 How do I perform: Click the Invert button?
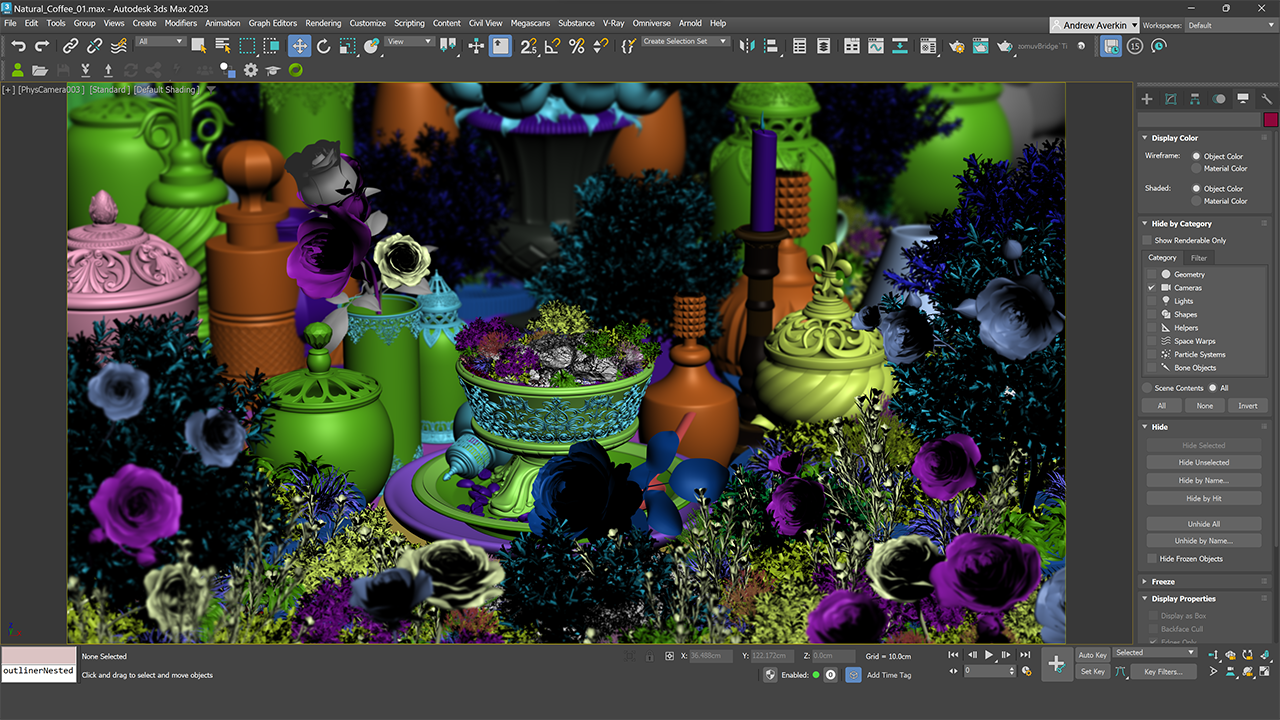click(1247, 406)
